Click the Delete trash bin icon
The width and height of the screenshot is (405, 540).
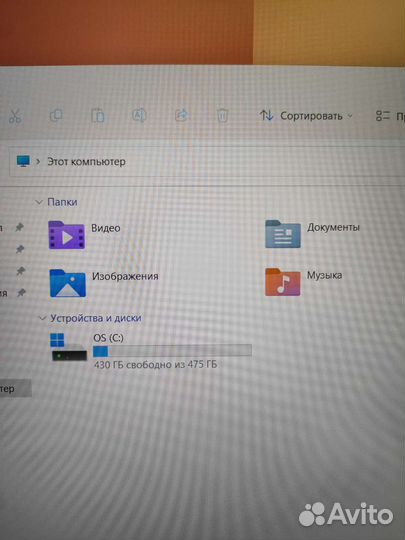222,115
